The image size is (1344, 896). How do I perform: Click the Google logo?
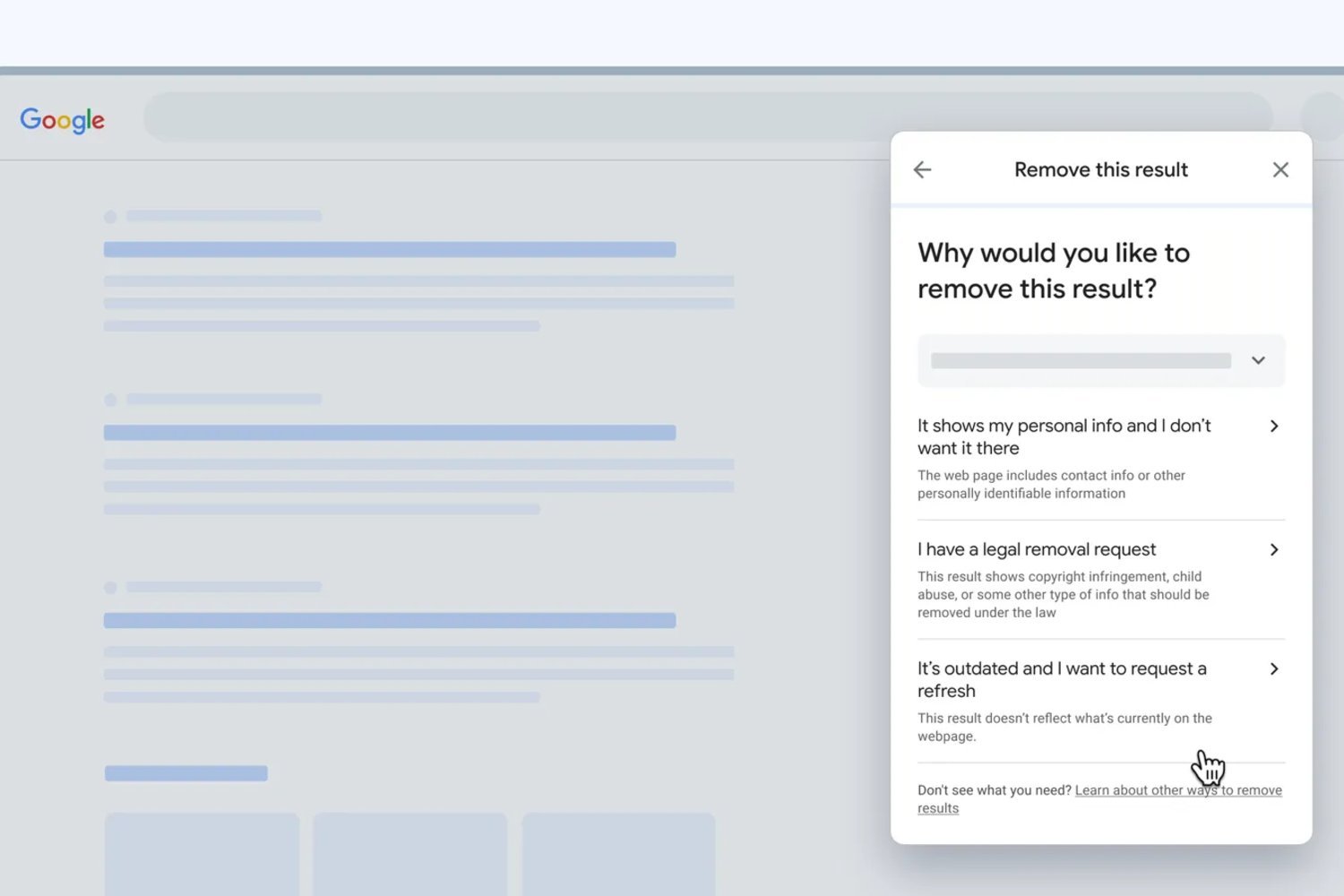[x=62, y=119]
